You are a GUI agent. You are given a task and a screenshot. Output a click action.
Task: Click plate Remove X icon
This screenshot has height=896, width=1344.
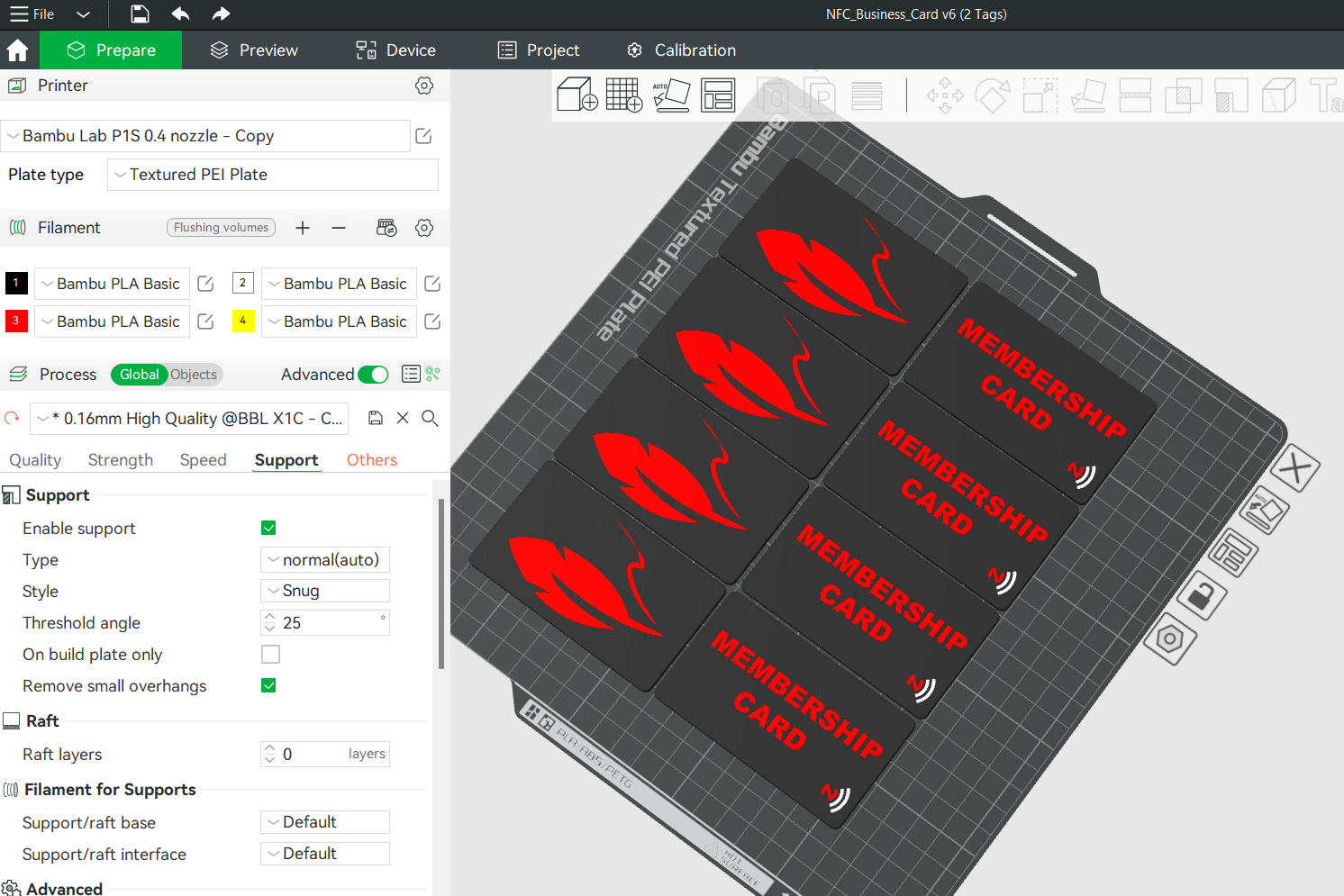(x=1295, y=468)
